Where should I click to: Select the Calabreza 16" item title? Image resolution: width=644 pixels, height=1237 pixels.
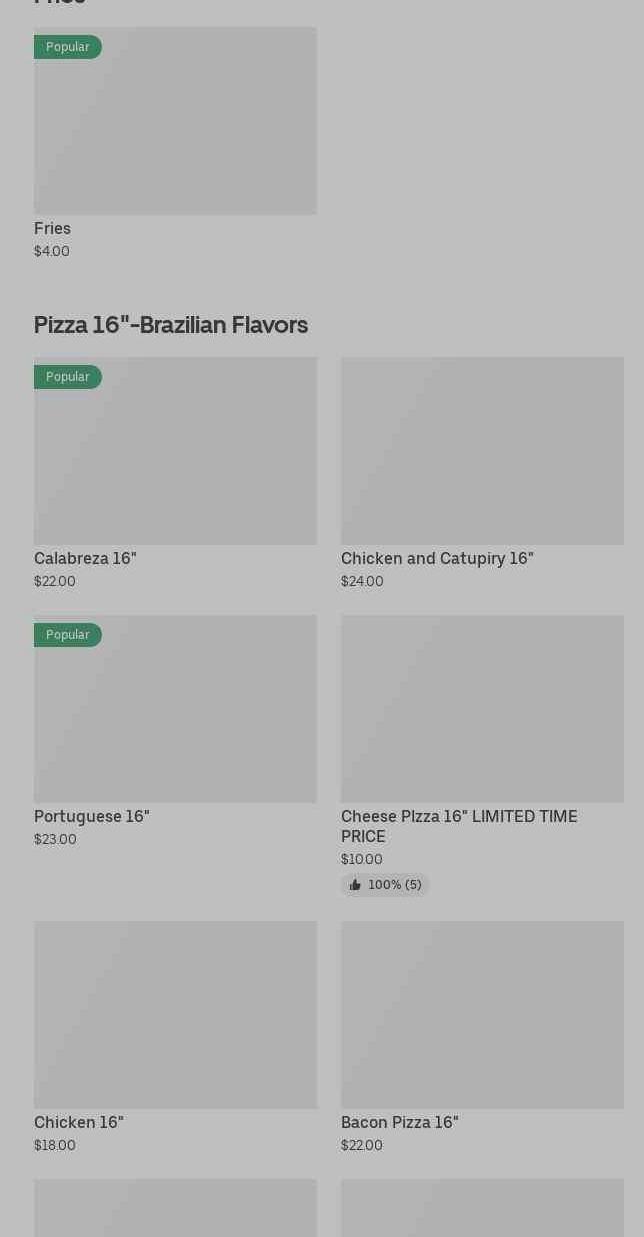[x=85, y=558]
